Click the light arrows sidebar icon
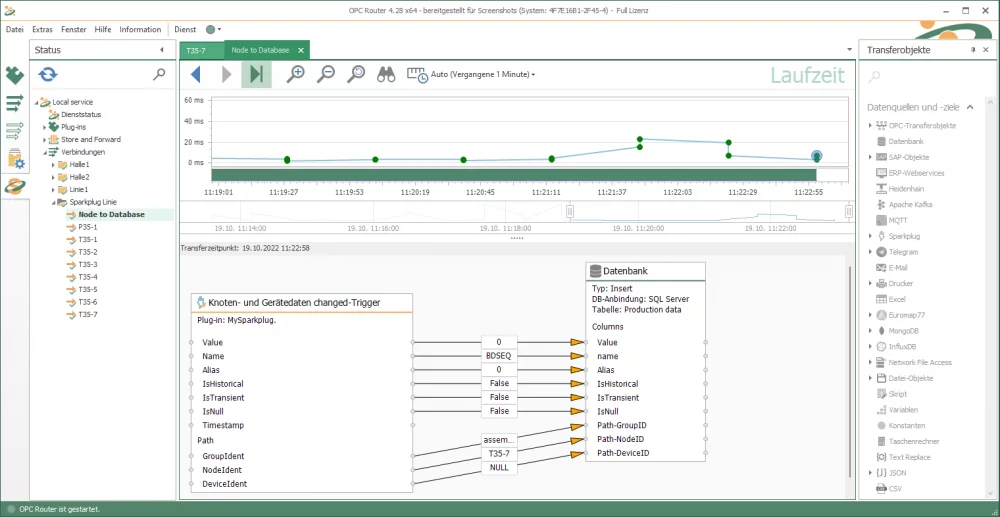The image size is (1000, 517). (15, 131)
